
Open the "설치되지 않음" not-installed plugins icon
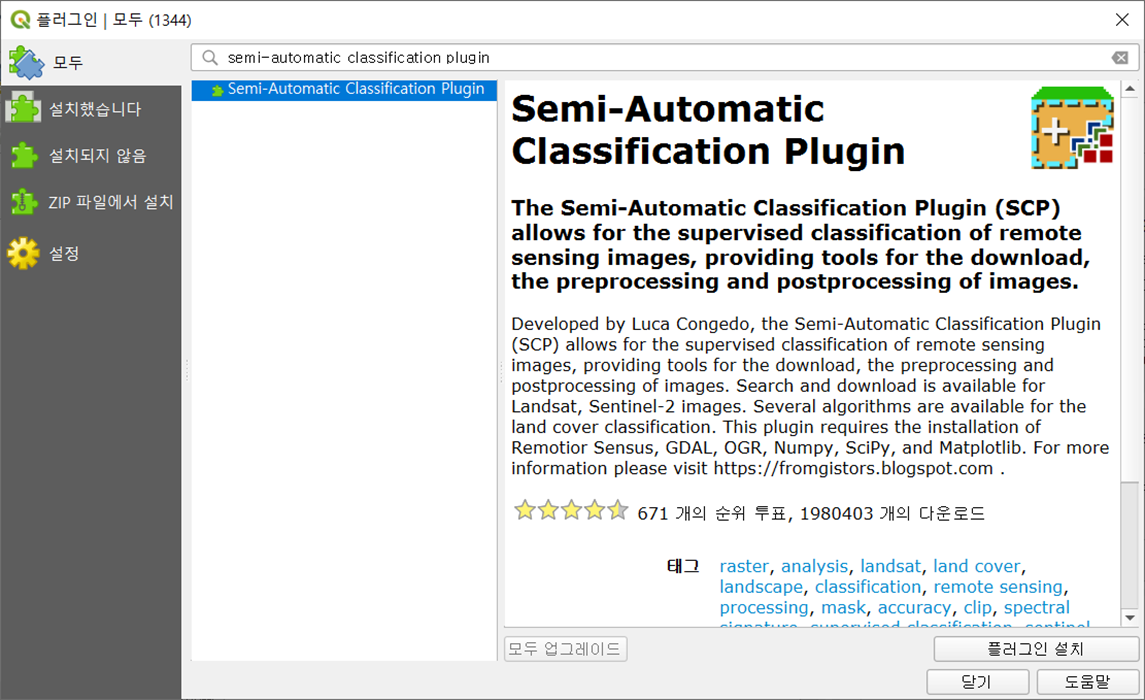22,156
